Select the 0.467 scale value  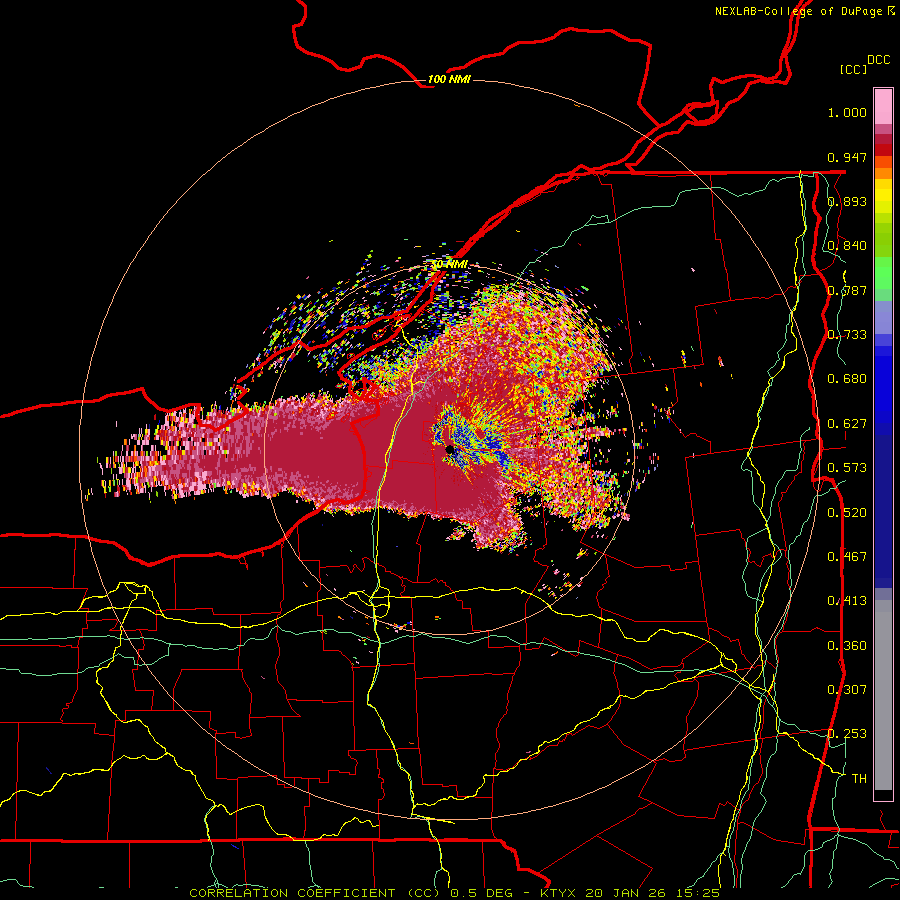pos(847,557)
